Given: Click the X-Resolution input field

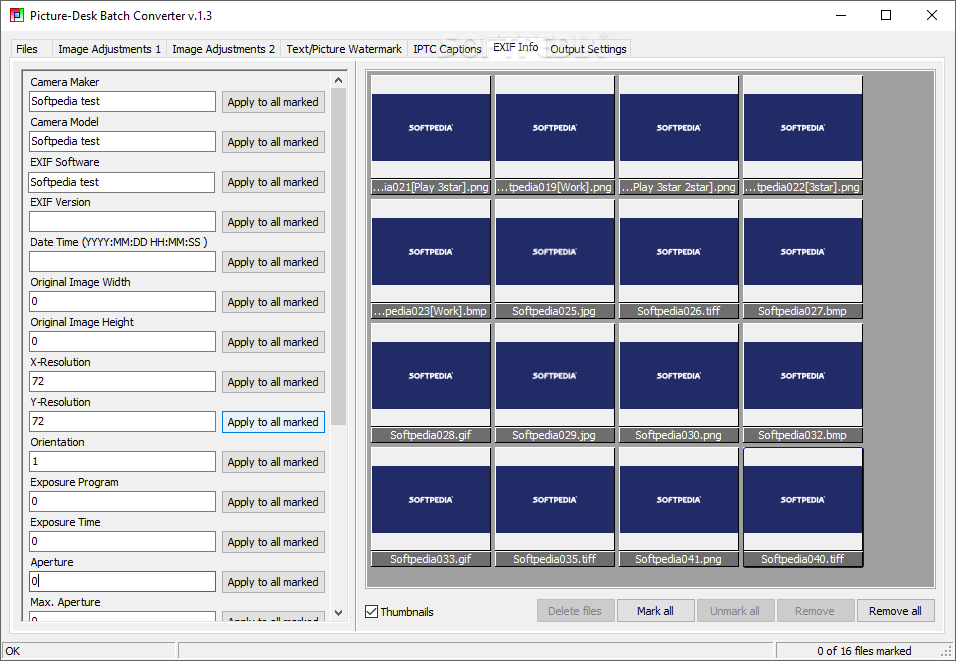Looking at the screenshot, I should click(122, 382).
